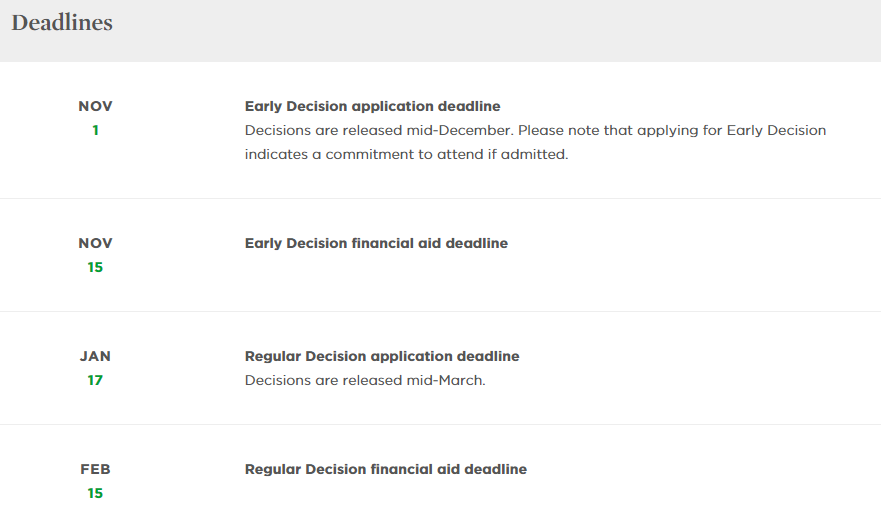Click the word "mid-December" in the description

click(x=468, y=131)
